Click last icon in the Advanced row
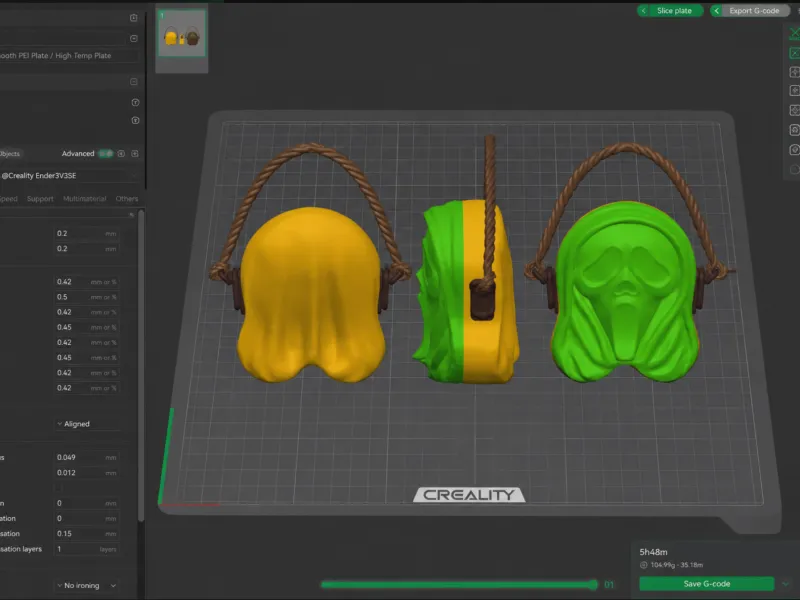The width and height of the screenshot is (800, 600). tap(135, 154)
